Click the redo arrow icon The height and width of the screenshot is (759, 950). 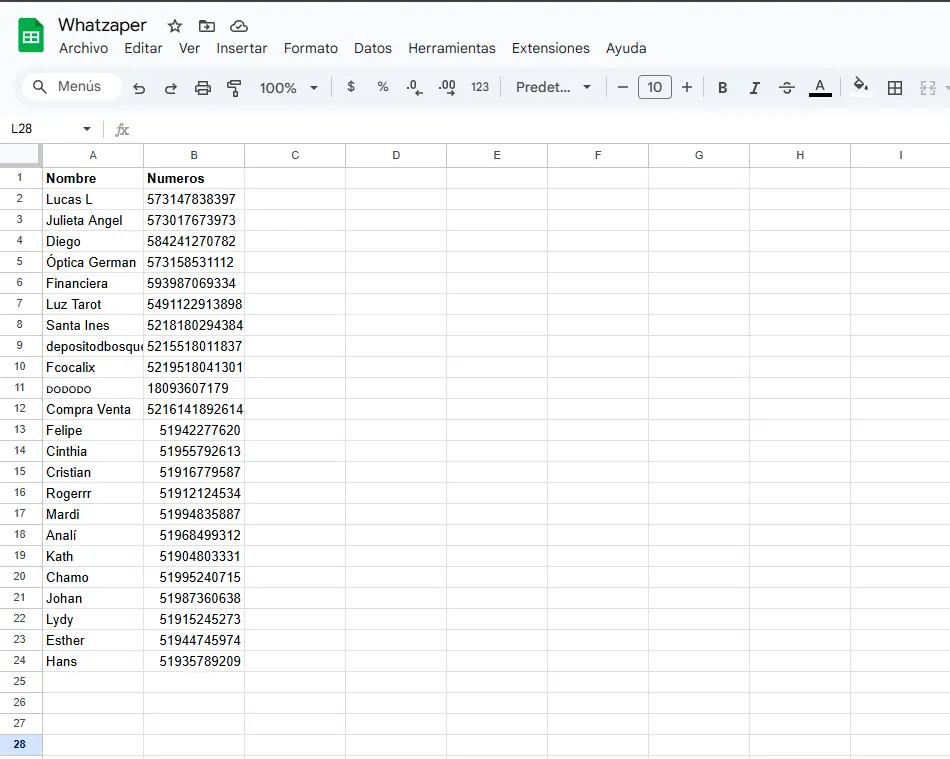pos(171,88)
